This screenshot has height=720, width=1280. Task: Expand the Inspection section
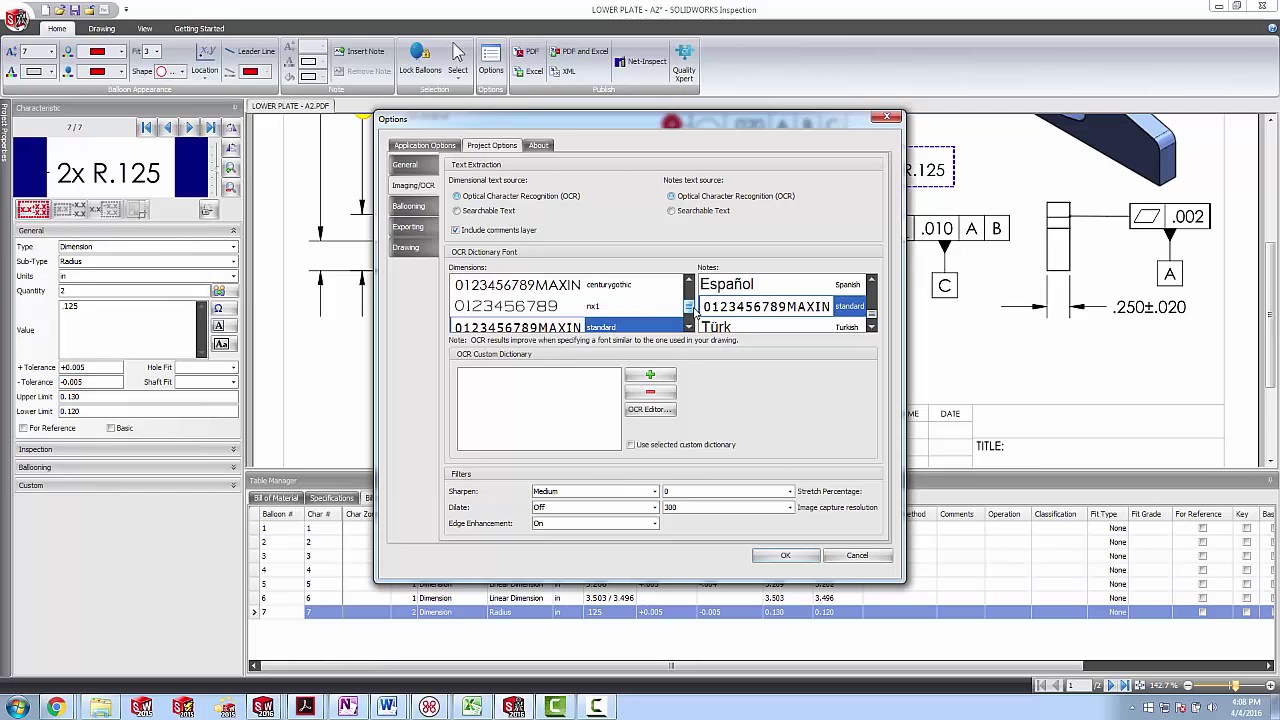pyautogui.click(x=127, y=450)
